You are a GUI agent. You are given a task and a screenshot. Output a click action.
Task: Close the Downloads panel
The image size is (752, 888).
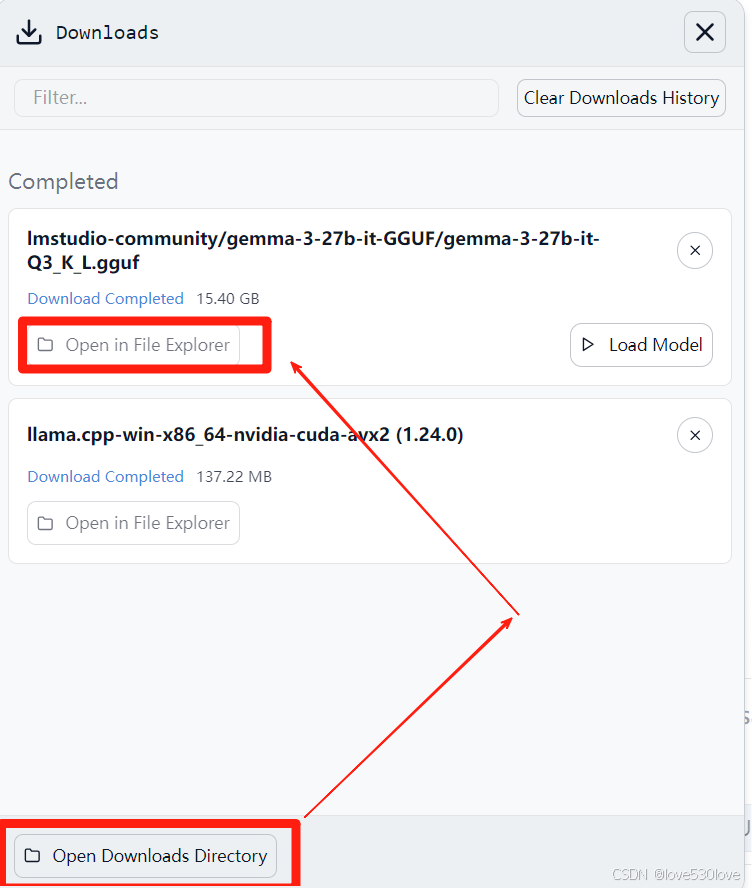click(704, 32)
